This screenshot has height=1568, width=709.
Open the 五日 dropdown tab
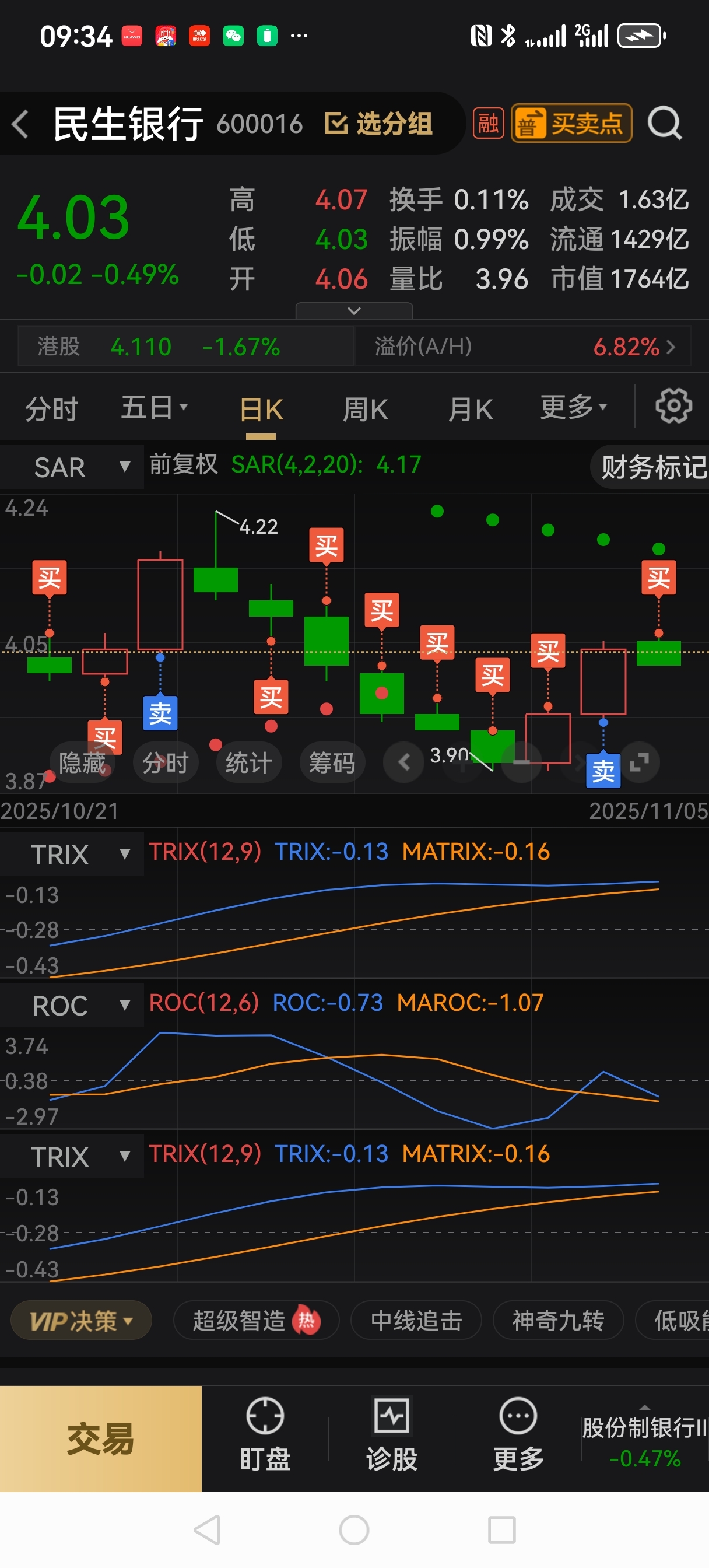(x=153, y=407)
